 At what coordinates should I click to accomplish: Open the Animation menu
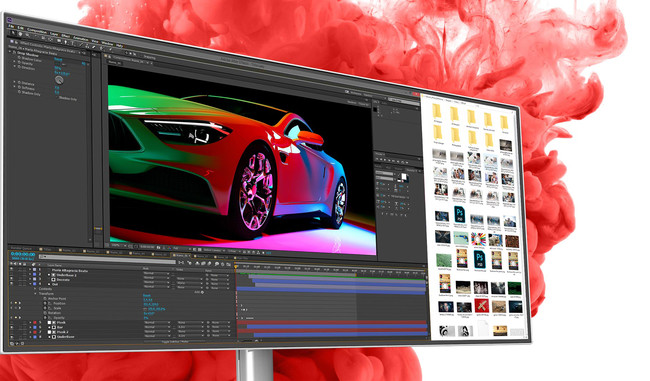pos(81,39)
